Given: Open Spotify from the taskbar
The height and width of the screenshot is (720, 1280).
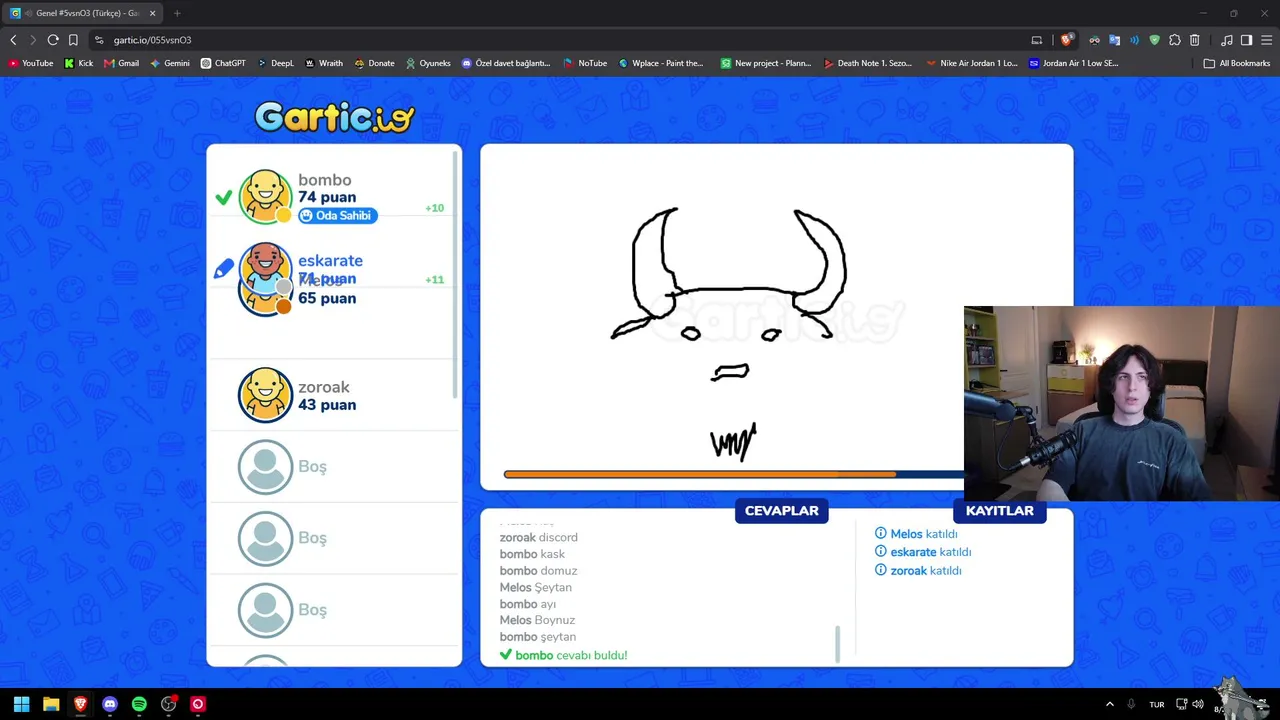Looking at the screenshot, I should 139,704.
